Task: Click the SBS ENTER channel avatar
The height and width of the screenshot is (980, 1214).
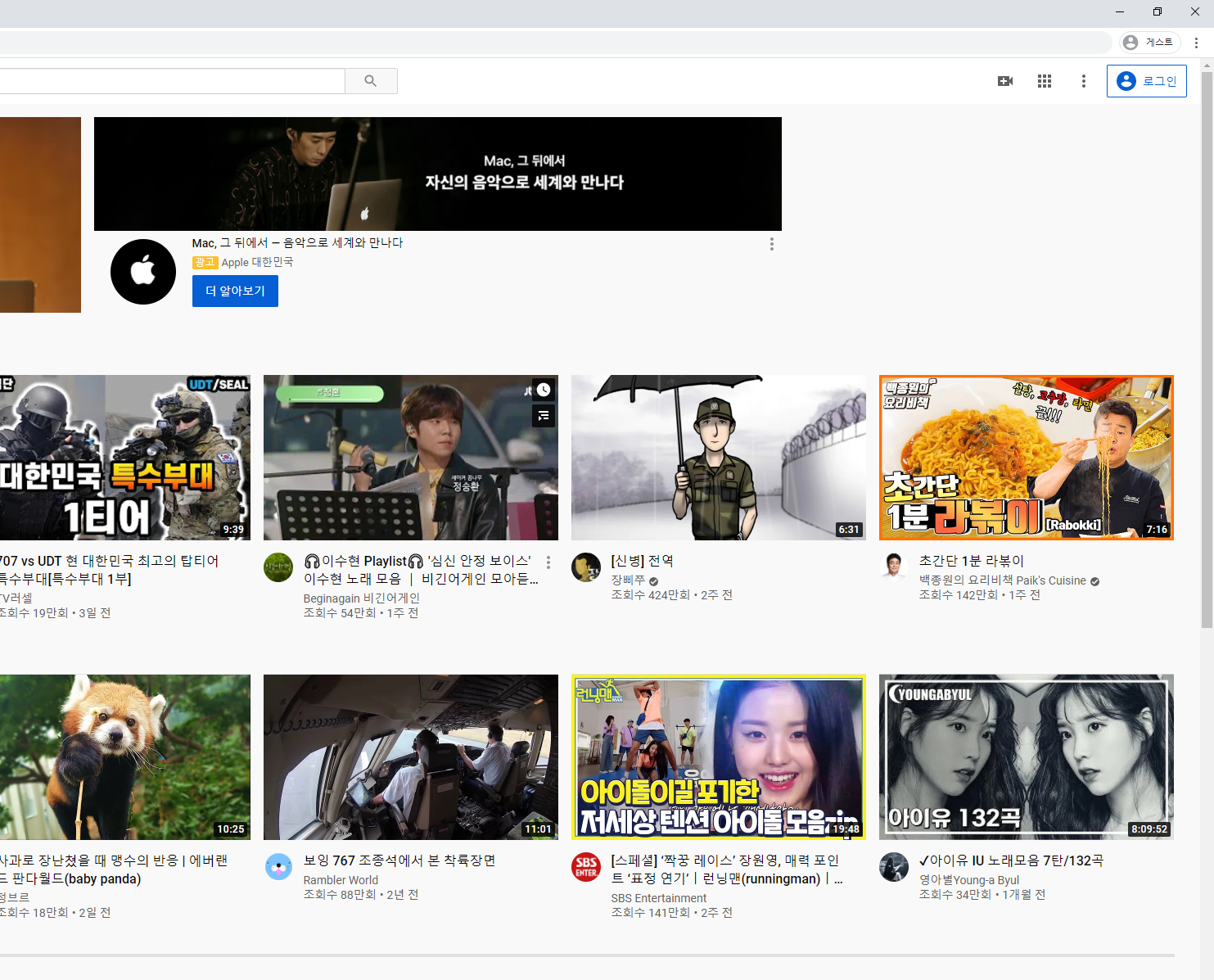Action: pos(586,867)
